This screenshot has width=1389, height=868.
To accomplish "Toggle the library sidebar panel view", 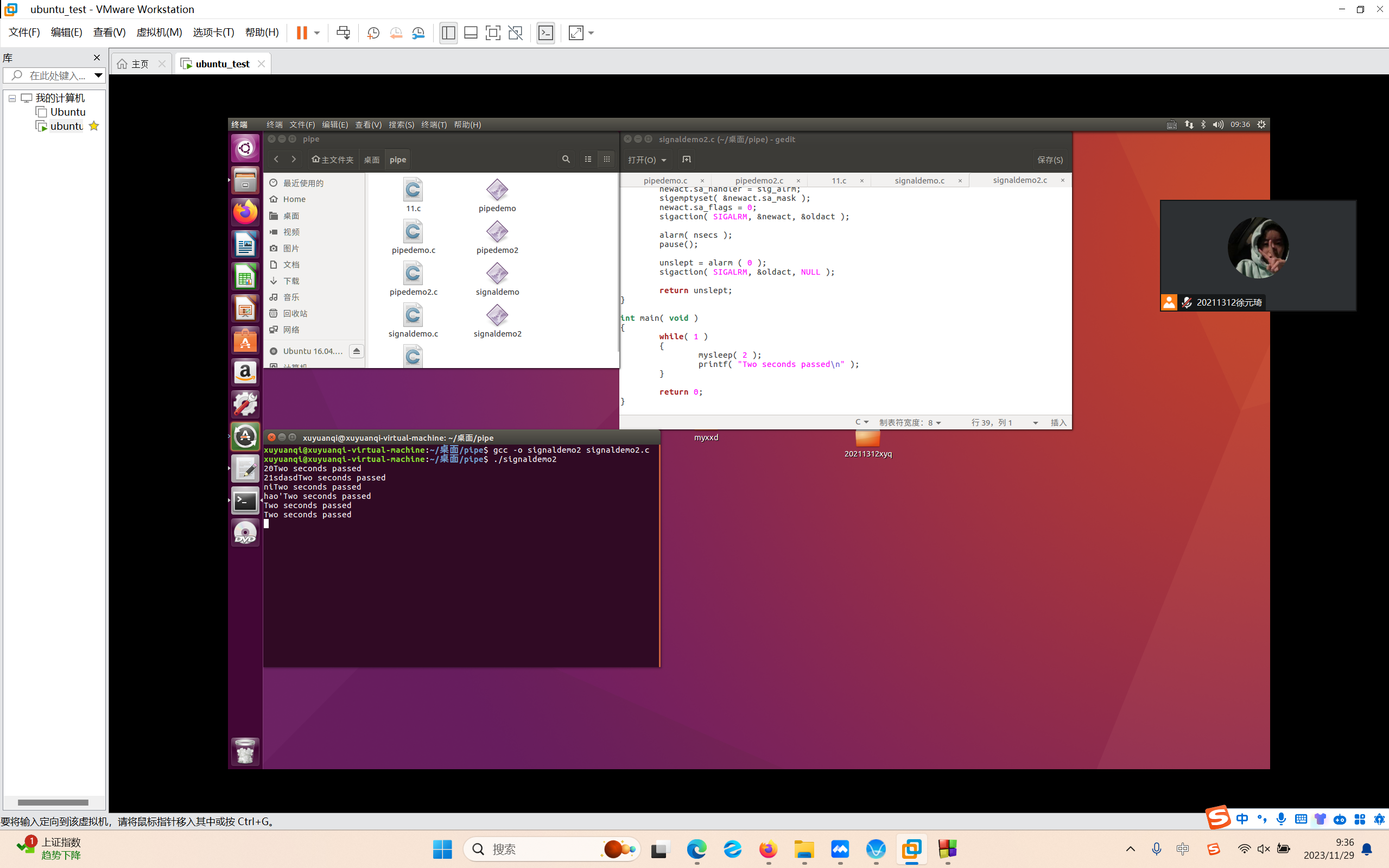I will pos(448,33).
